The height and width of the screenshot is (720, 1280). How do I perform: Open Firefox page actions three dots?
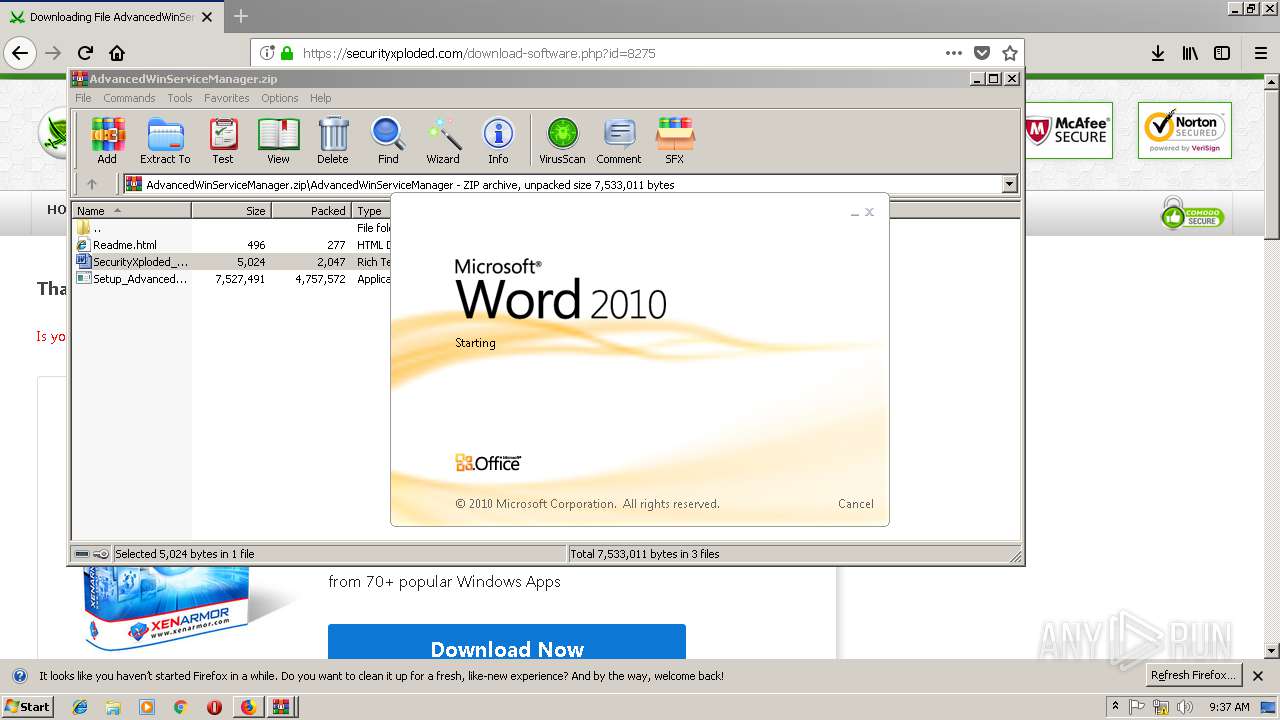[954, 53]
